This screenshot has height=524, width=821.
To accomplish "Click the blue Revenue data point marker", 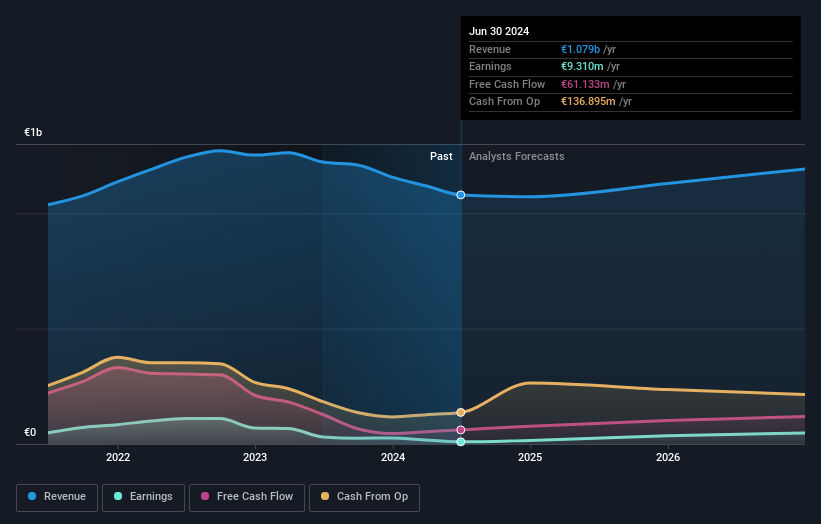I will pos(461,195).
